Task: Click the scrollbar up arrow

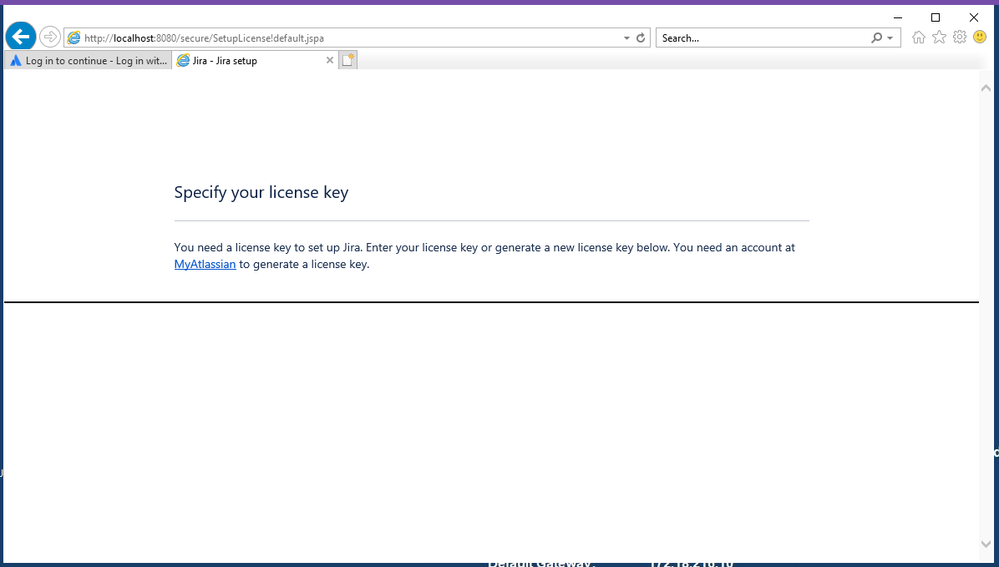Action: (x=986, y=89)
